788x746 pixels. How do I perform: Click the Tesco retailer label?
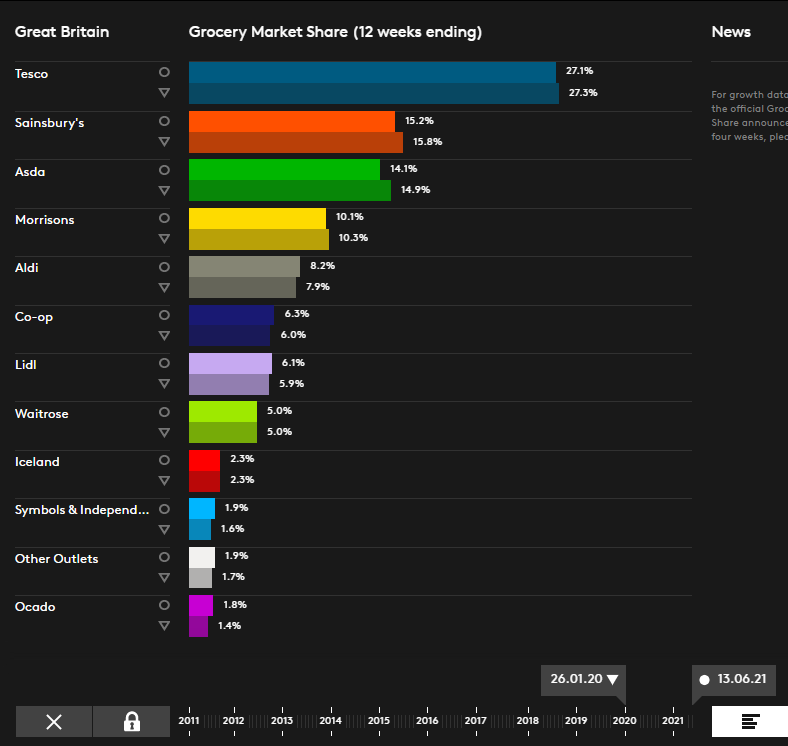coord(32,74)
